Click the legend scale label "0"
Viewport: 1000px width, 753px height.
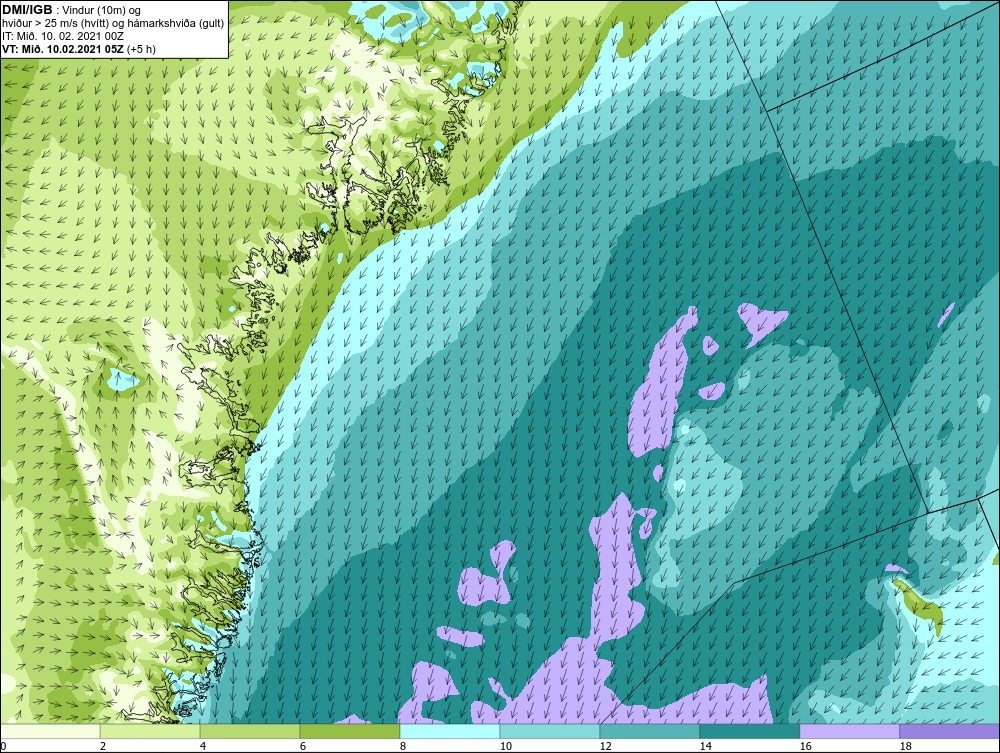(x=3, y=746)
